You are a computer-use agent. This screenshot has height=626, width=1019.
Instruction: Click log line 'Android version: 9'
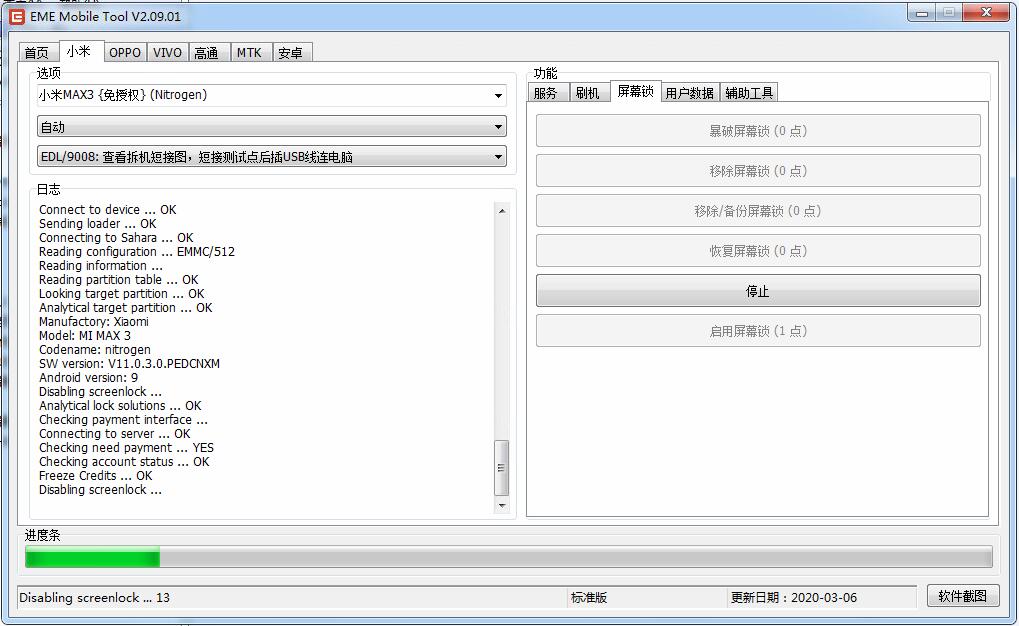tap(88, 378)
